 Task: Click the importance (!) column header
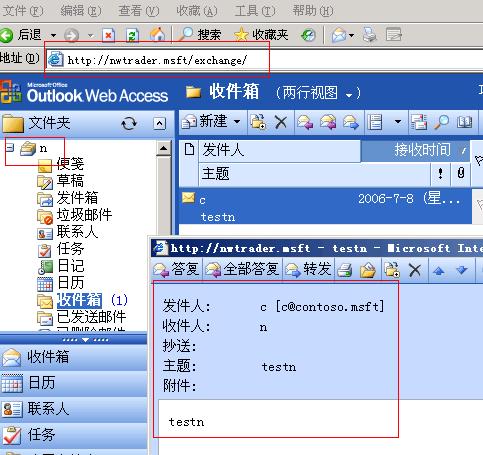pyautogui.click(x=440, y=174)
